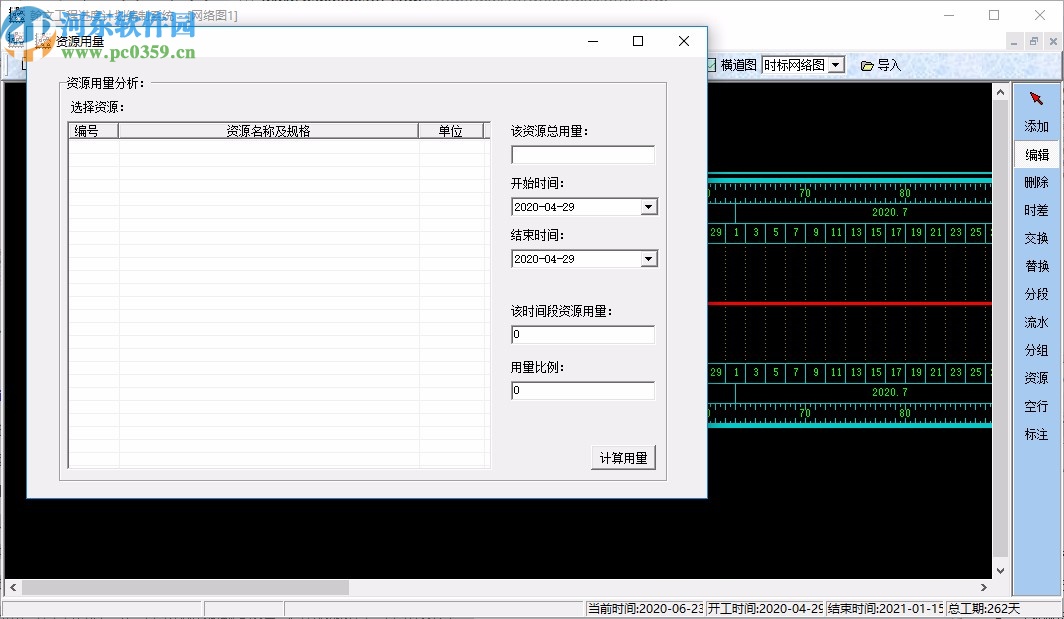Click the 时差 tool in right sidebar

1036,210
